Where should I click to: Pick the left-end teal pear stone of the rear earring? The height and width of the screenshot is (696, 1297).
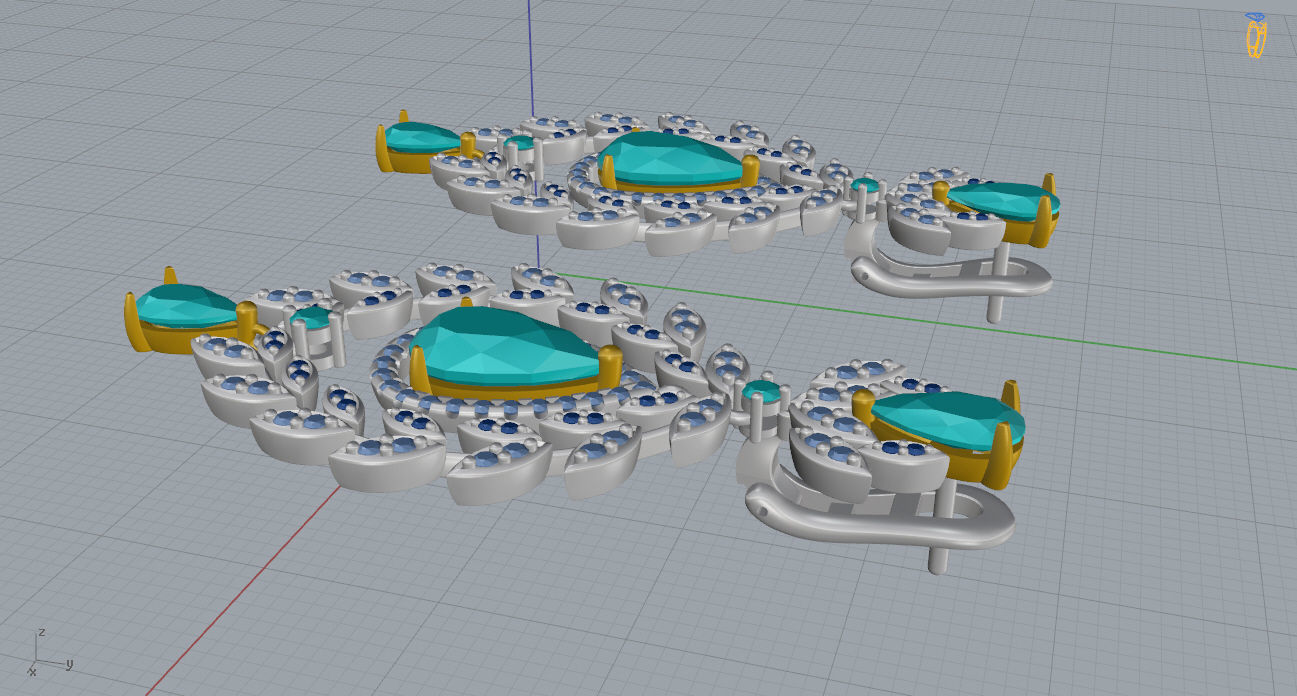420,137
